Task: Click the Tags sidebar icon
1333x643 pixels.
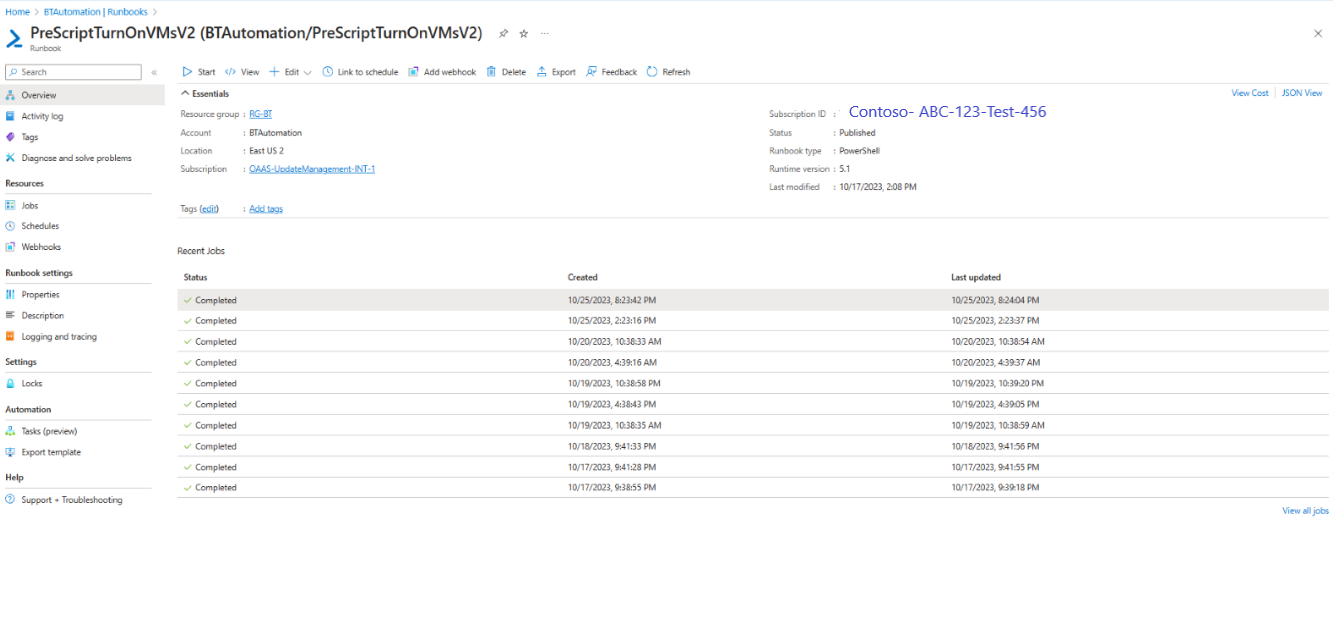Action: [11, 137]
